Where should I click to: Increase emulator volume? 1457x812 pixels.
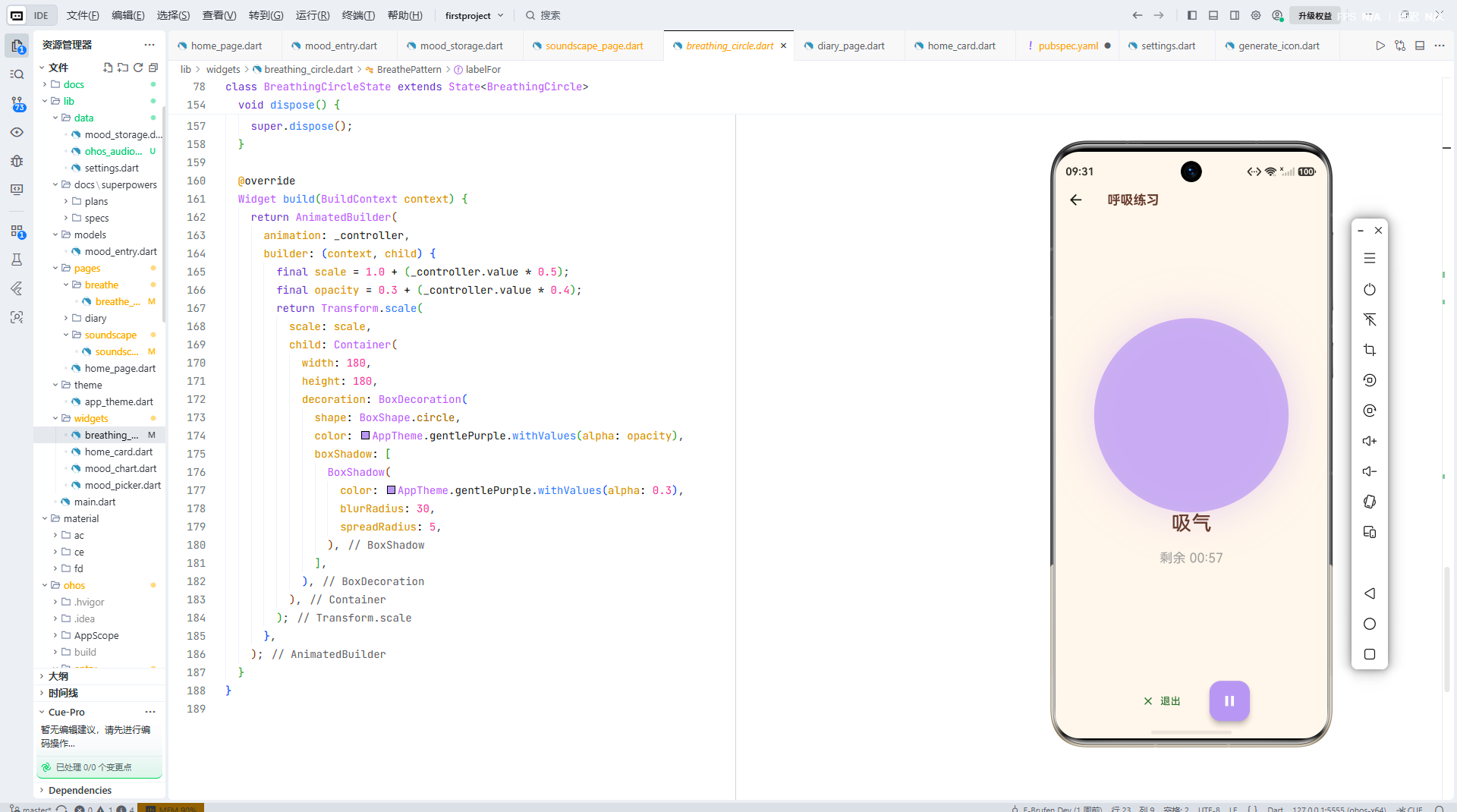(x=1369, y=441)
